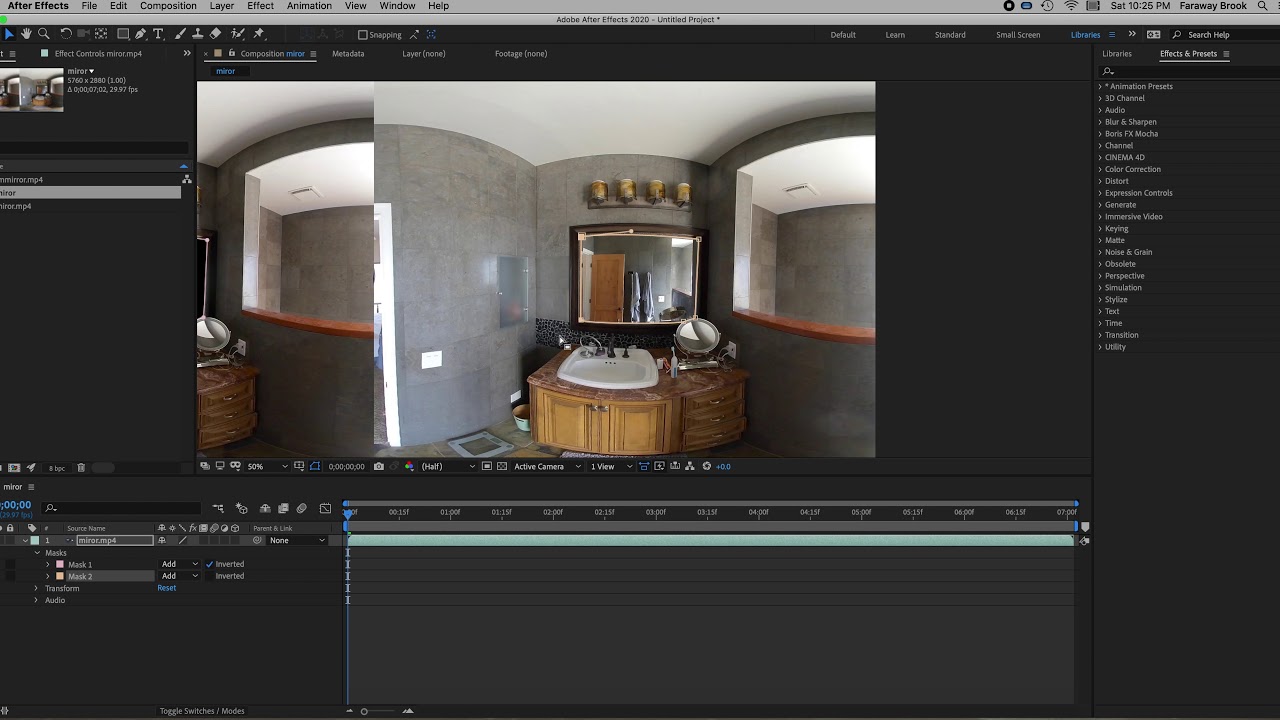The image size is (1280, 720).
Task: Open the resolution (Half) dropdown
Action: (x=448, y=466)
